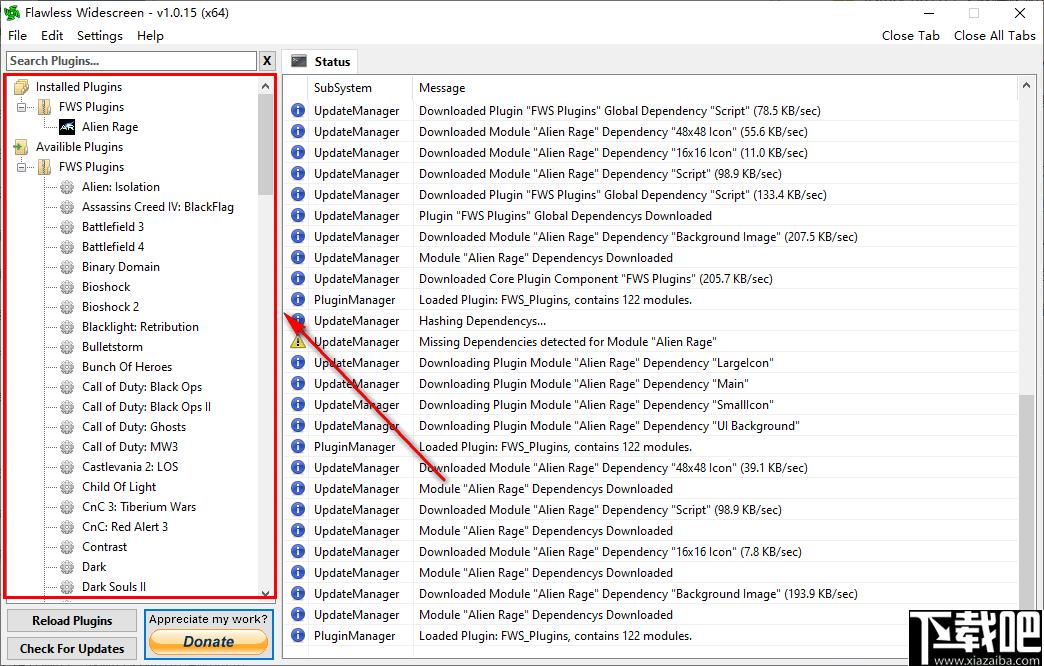Viewport: 1044px width, 666px height.
Task: Click info icon for the Dependency "Main" row
Action: pyautogui.click(x=298, y=384)
